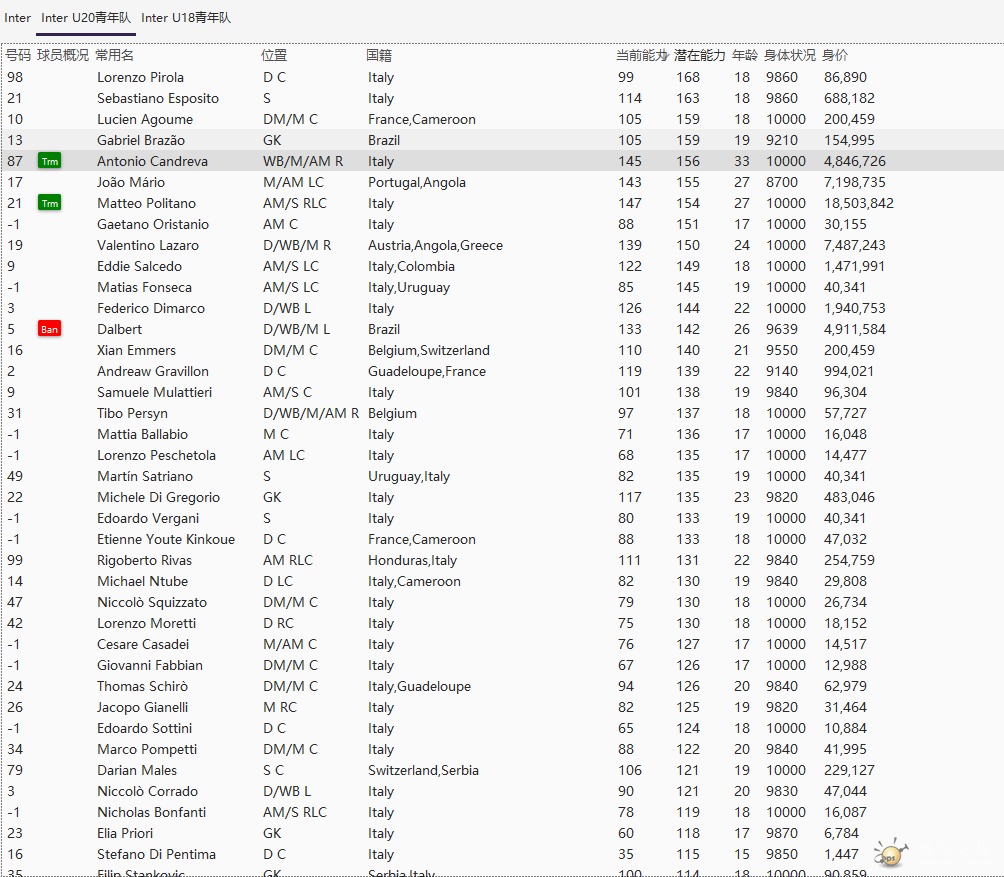The width and height of the screenshot is (1004, 877).
Task: Select player Eddie Salcedo
Action: tap(140, 266)
